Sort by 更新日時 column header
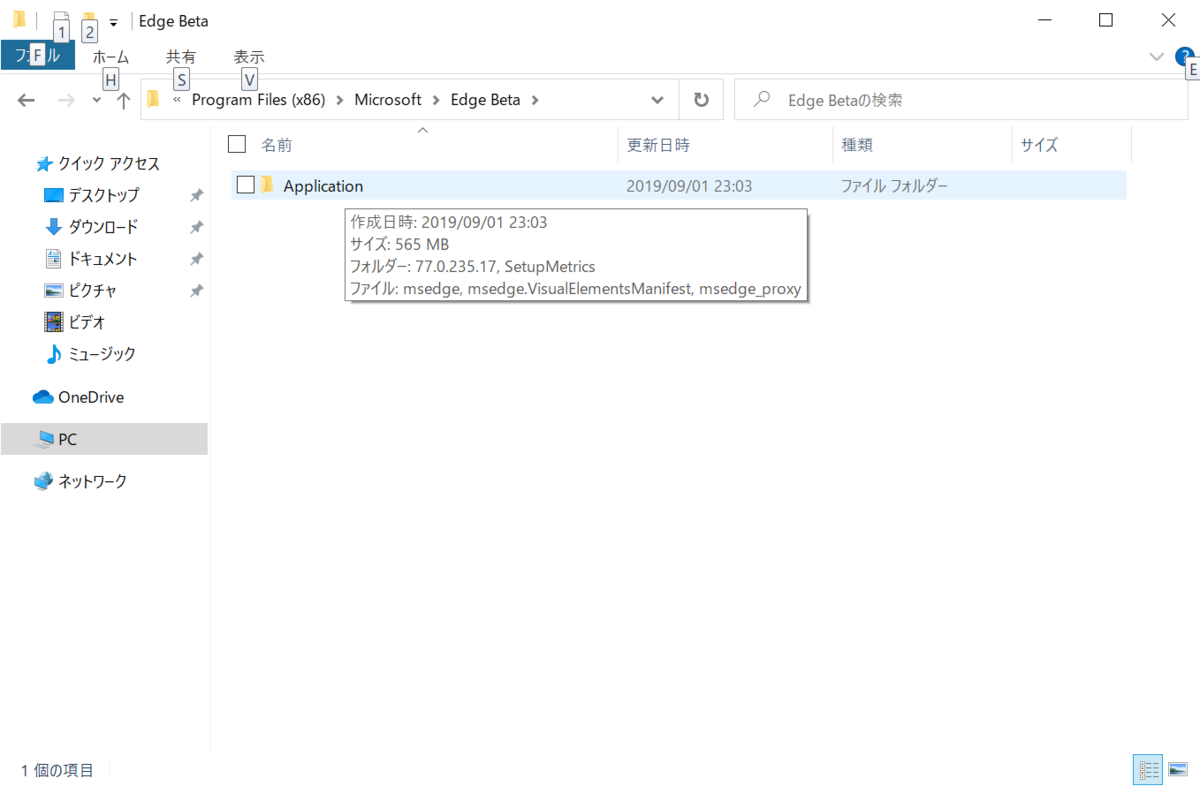The width and height of the screenshot is (1200, 786). pyautogui.click(x=658, y=145)
